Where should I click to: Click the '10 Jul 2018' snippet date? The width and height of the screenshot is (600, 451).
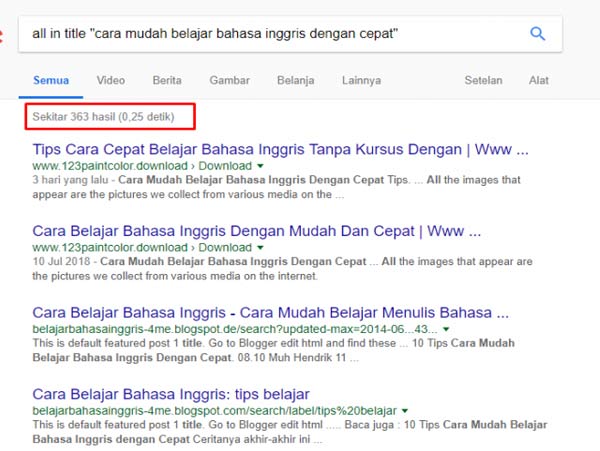pyautogui.click(x=61, y=261)
